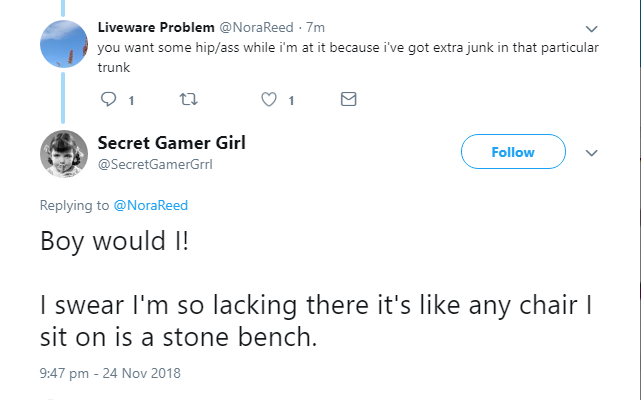Click the 'Boy would I!' tweet text
Image resolution: width=641 pixels, height=400 pixels.
[x=114, y=241]
